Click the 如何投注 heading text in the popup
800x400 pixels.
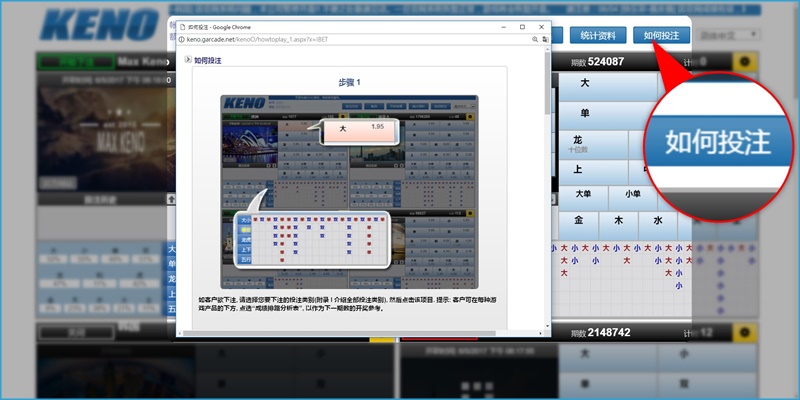(208, 60)
